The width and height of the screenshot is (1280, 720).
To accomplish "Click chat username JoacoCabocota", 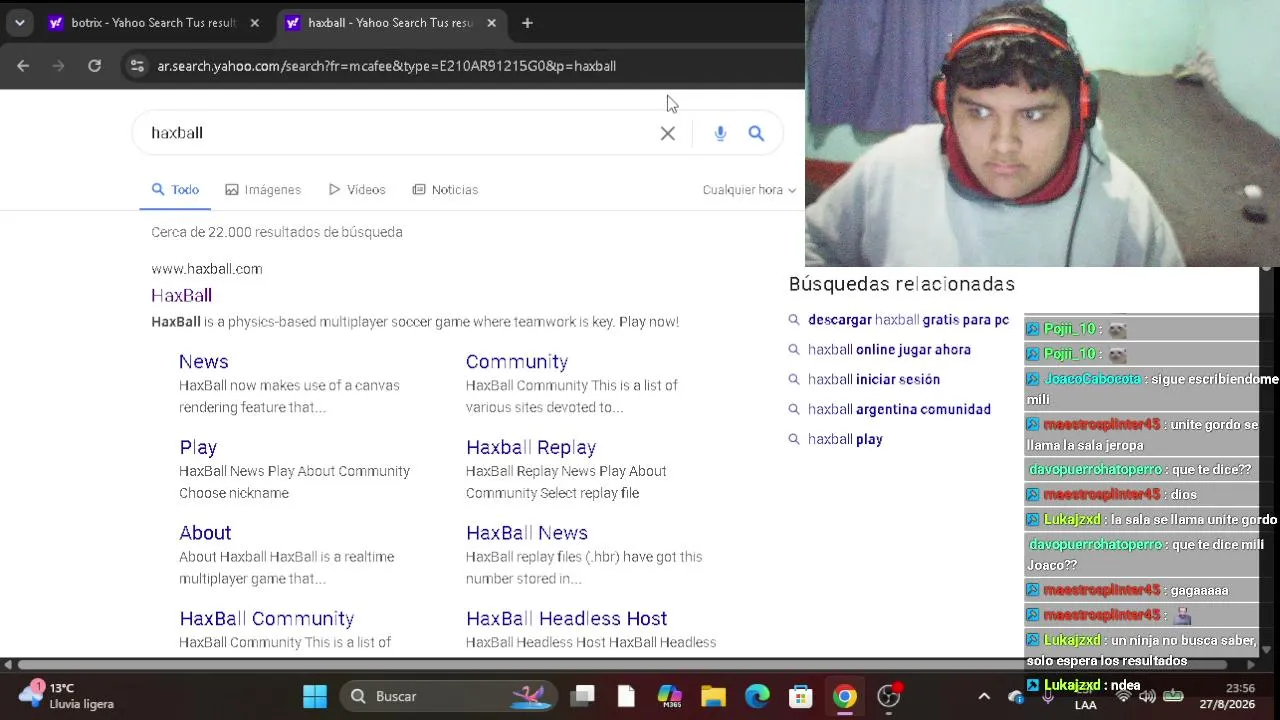I will point(1092,380).
